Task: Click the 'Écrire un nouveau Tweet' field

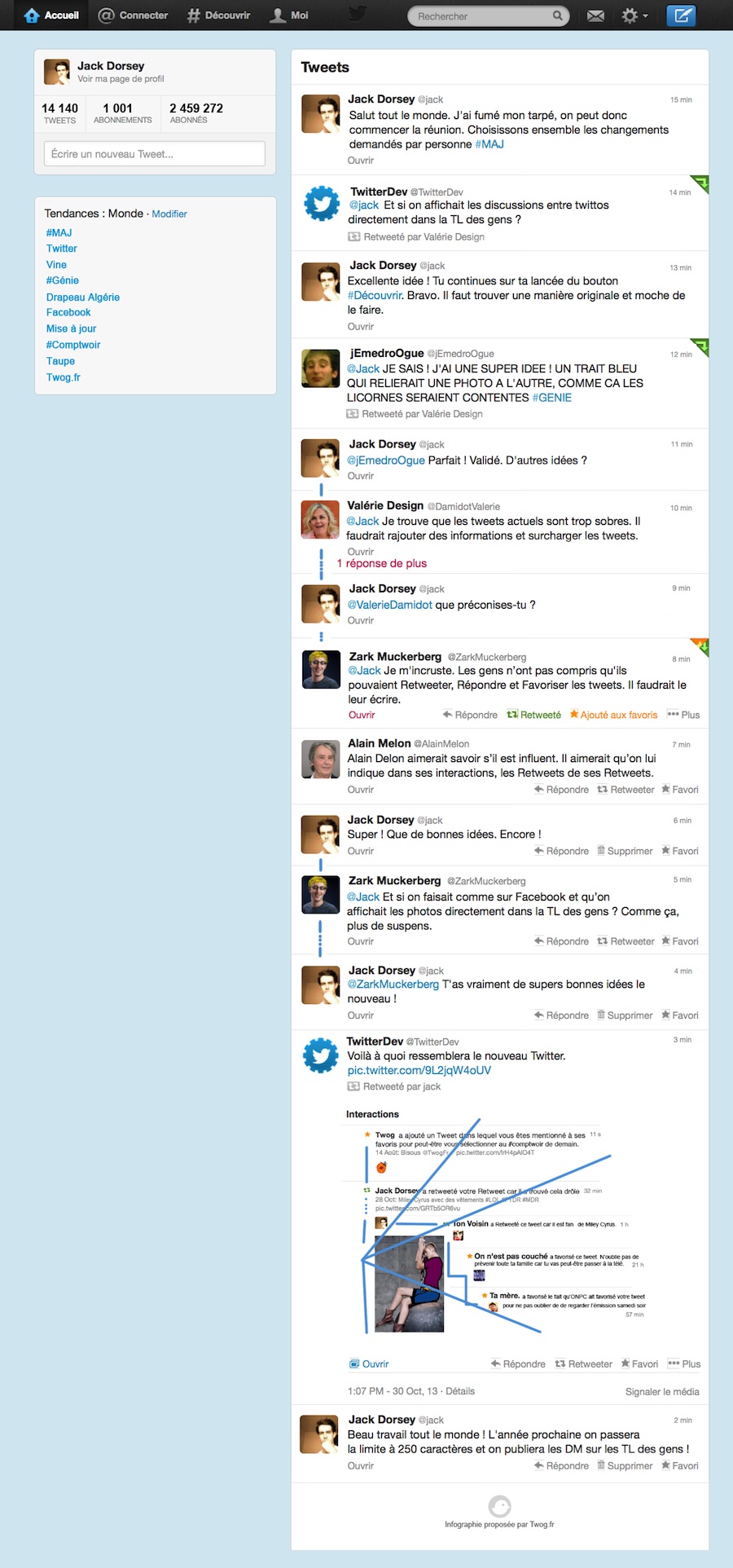Action: click(155, 154)
